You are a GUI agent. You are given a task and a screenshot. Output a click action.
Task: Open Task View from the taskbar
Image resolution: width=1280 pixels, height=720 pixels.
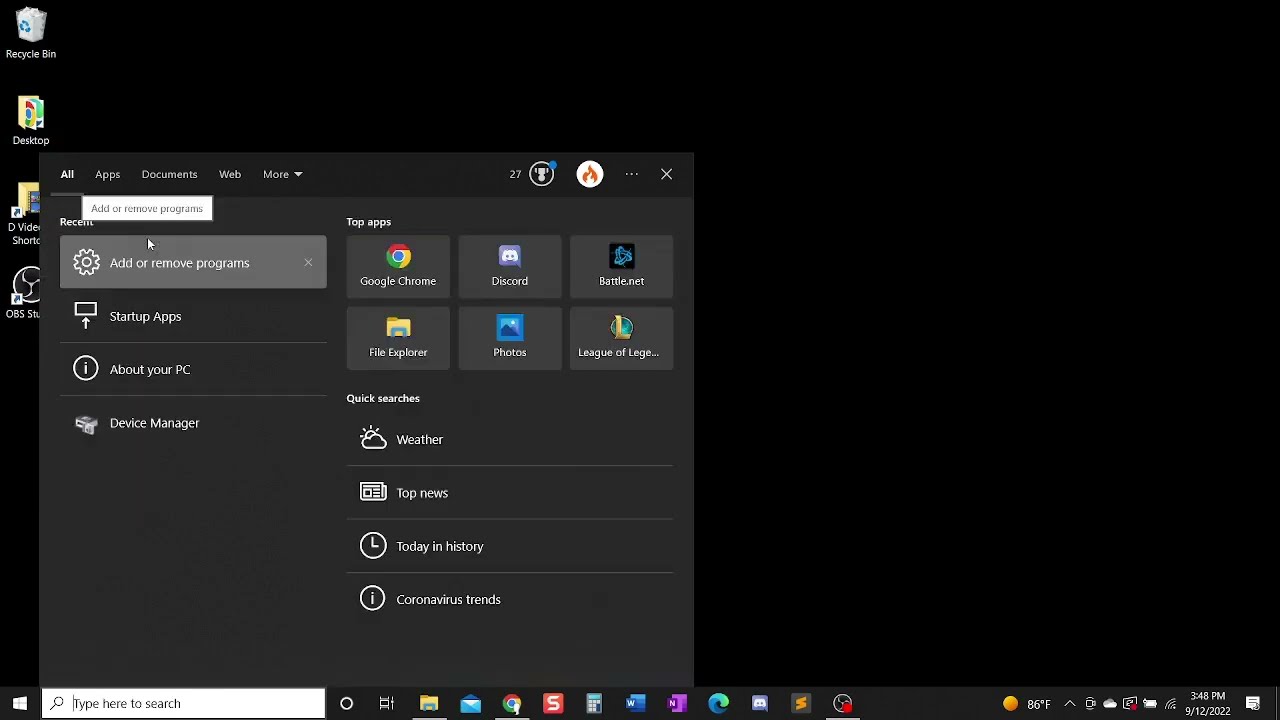387,703
